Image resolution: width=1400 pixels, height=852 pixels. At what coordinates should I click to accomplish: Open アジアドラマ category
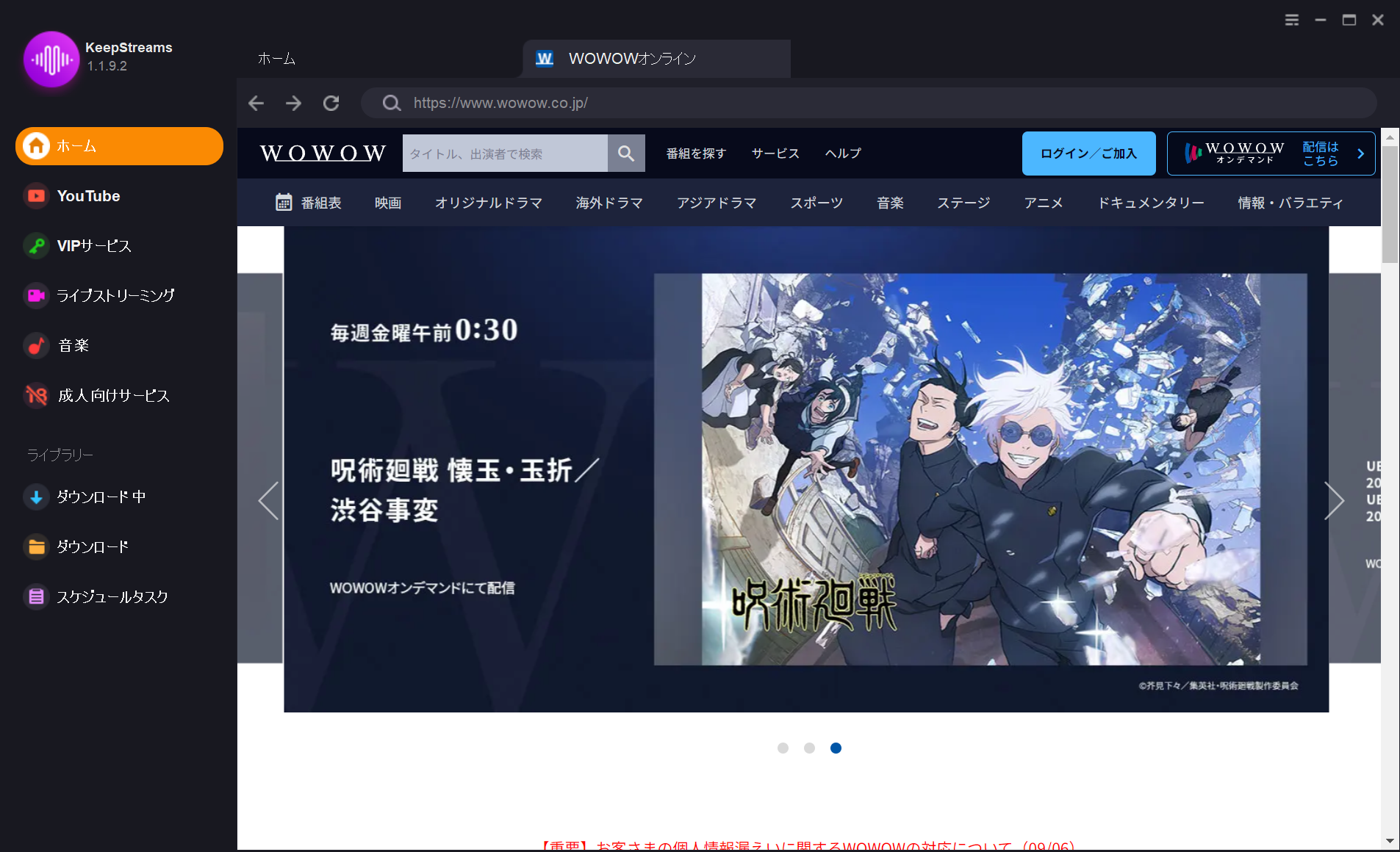[717, 203]
